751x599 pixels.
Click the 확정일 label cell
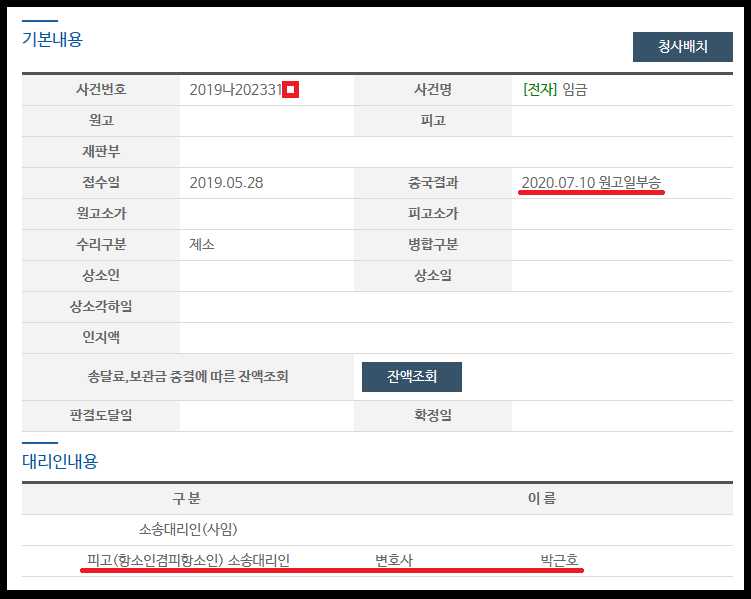[x=432, y=415]
